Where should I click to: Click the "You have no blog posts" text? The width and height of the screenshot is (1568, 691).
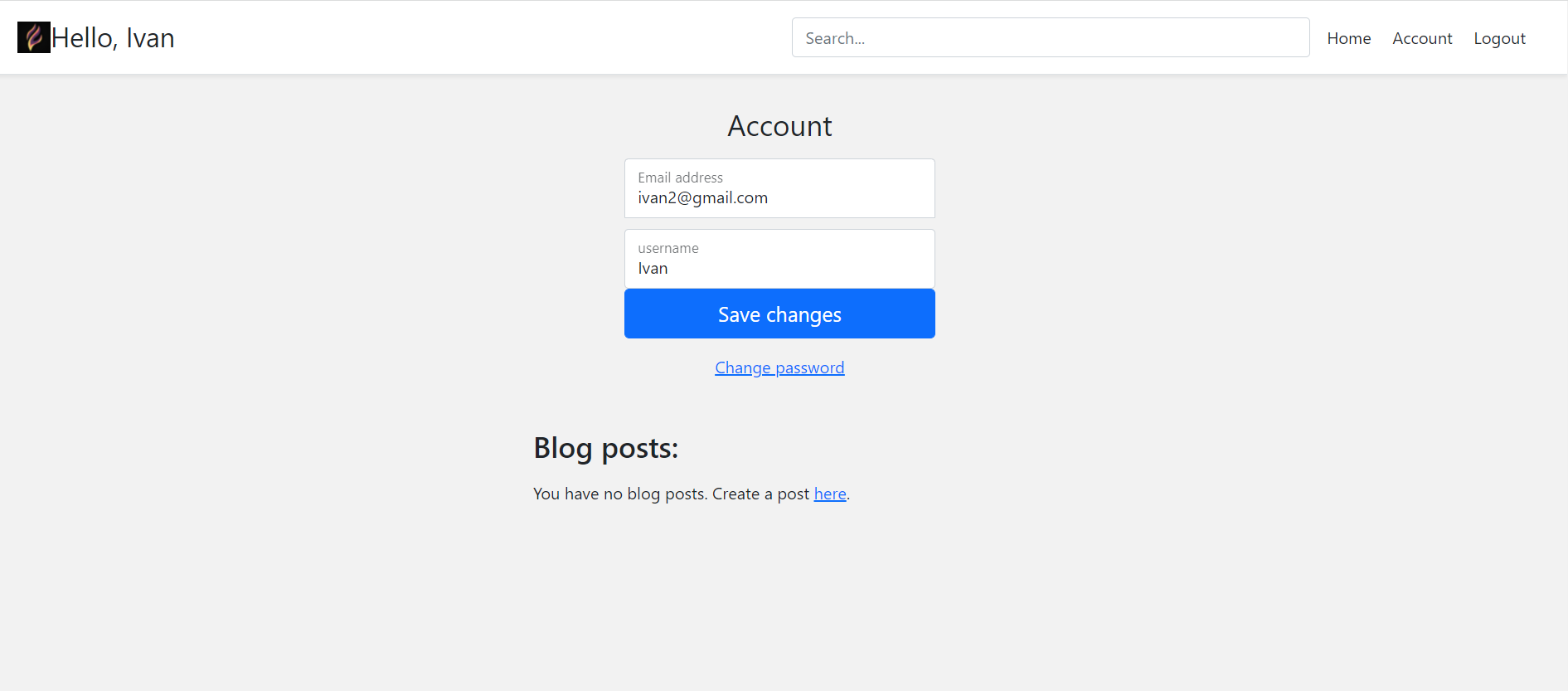620,494
